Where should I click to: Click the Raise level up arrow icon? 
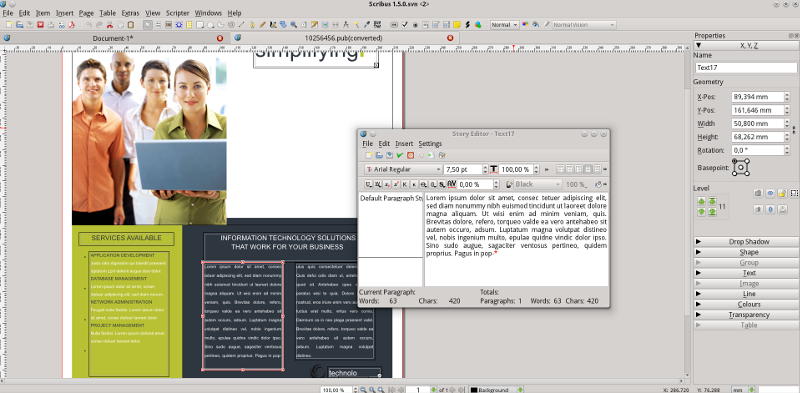(x=702, y=202)
